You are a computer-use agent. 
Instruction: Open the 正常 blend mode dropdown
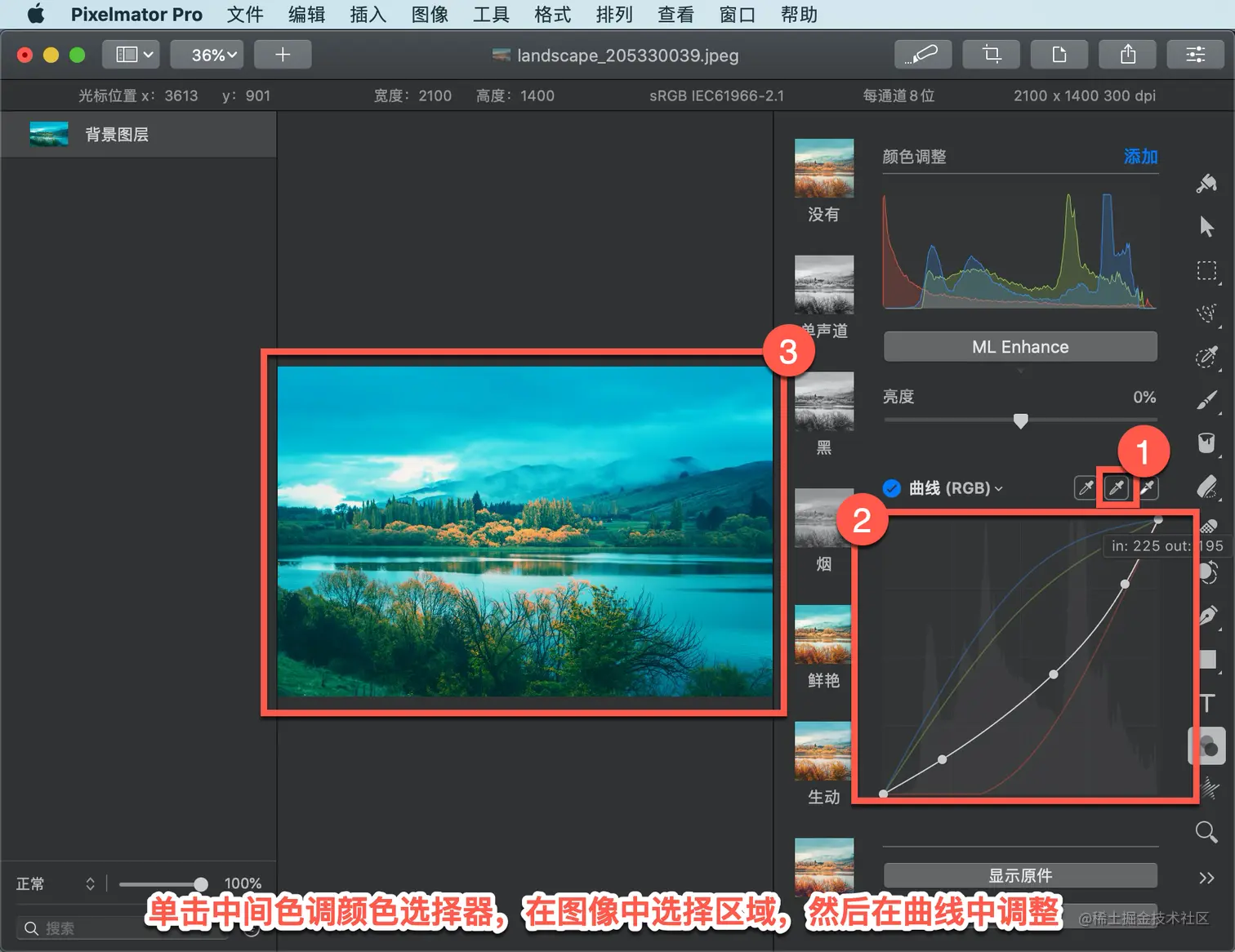pyautogui.click(x=56, y=883)
